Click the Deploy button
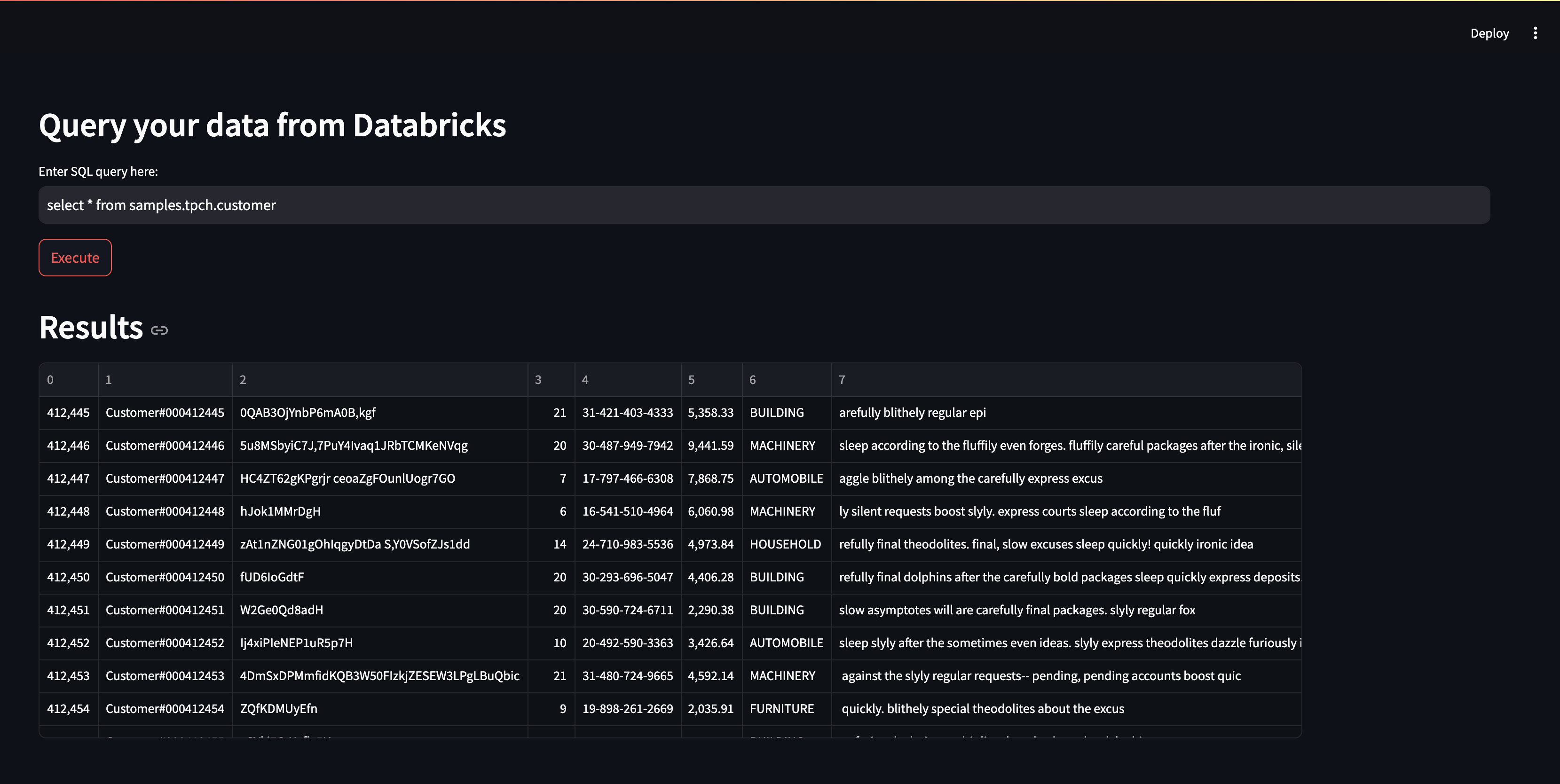Viewport: 1560px width, 784px height. 1489,33
